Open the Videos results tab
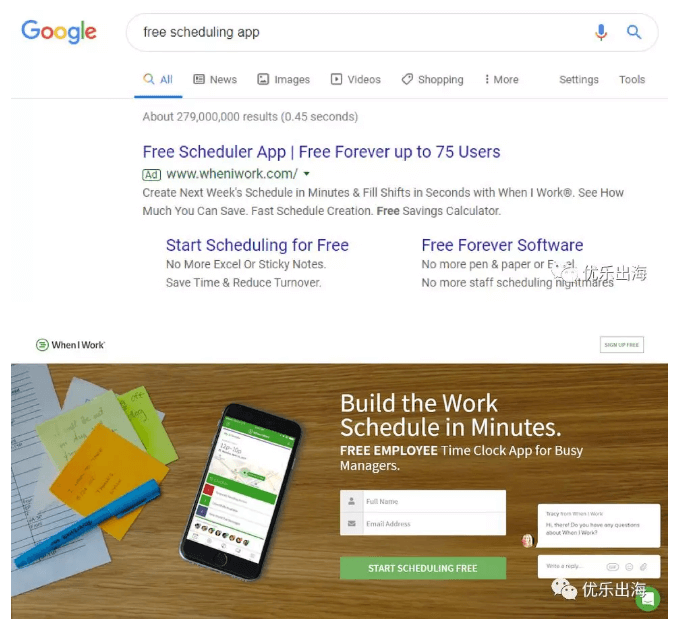Image resolution: width=673 pixels, height=621 pixels. [355, 79]
